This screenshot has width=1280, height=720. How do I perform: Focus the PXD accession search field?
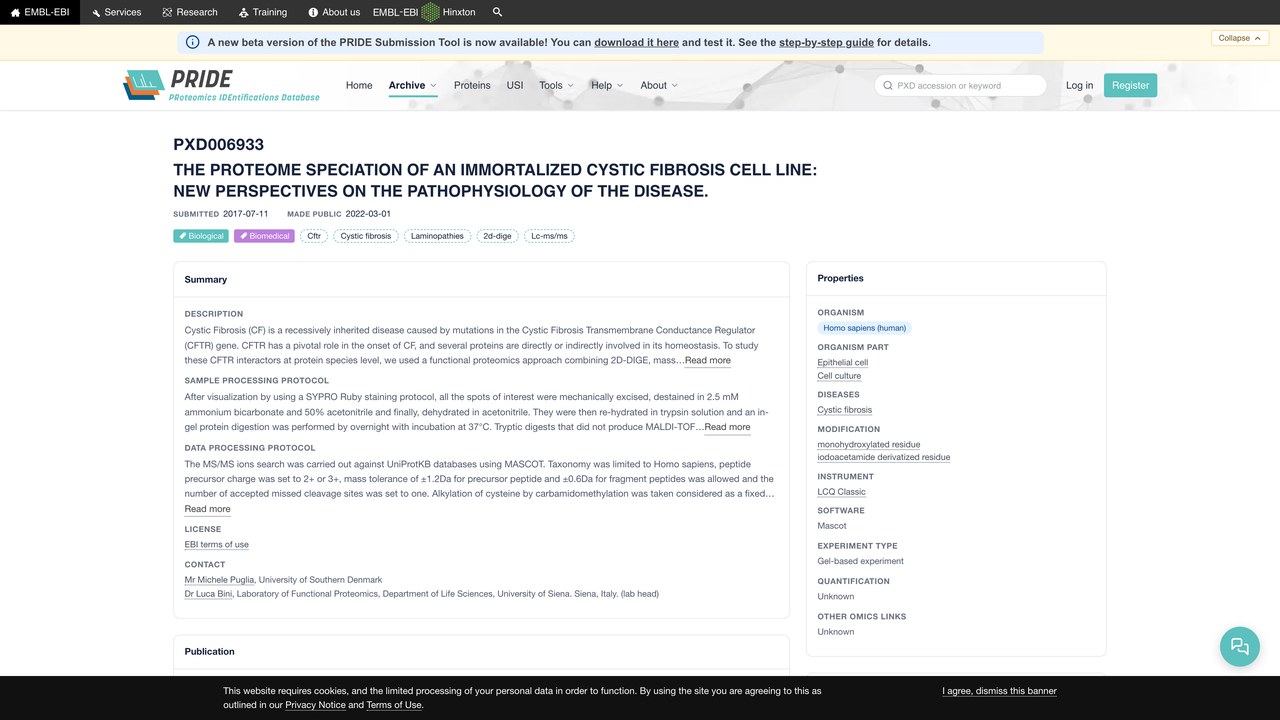[960, 85]
